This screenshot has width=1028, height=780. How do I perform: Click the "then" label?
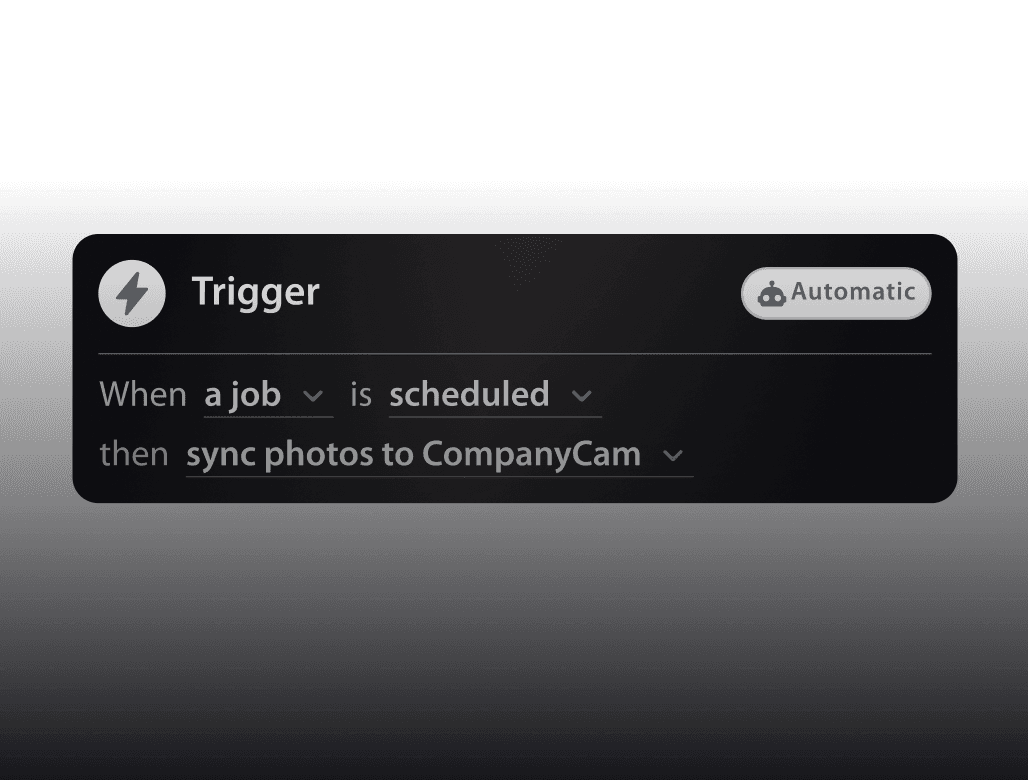click(134, 455)
